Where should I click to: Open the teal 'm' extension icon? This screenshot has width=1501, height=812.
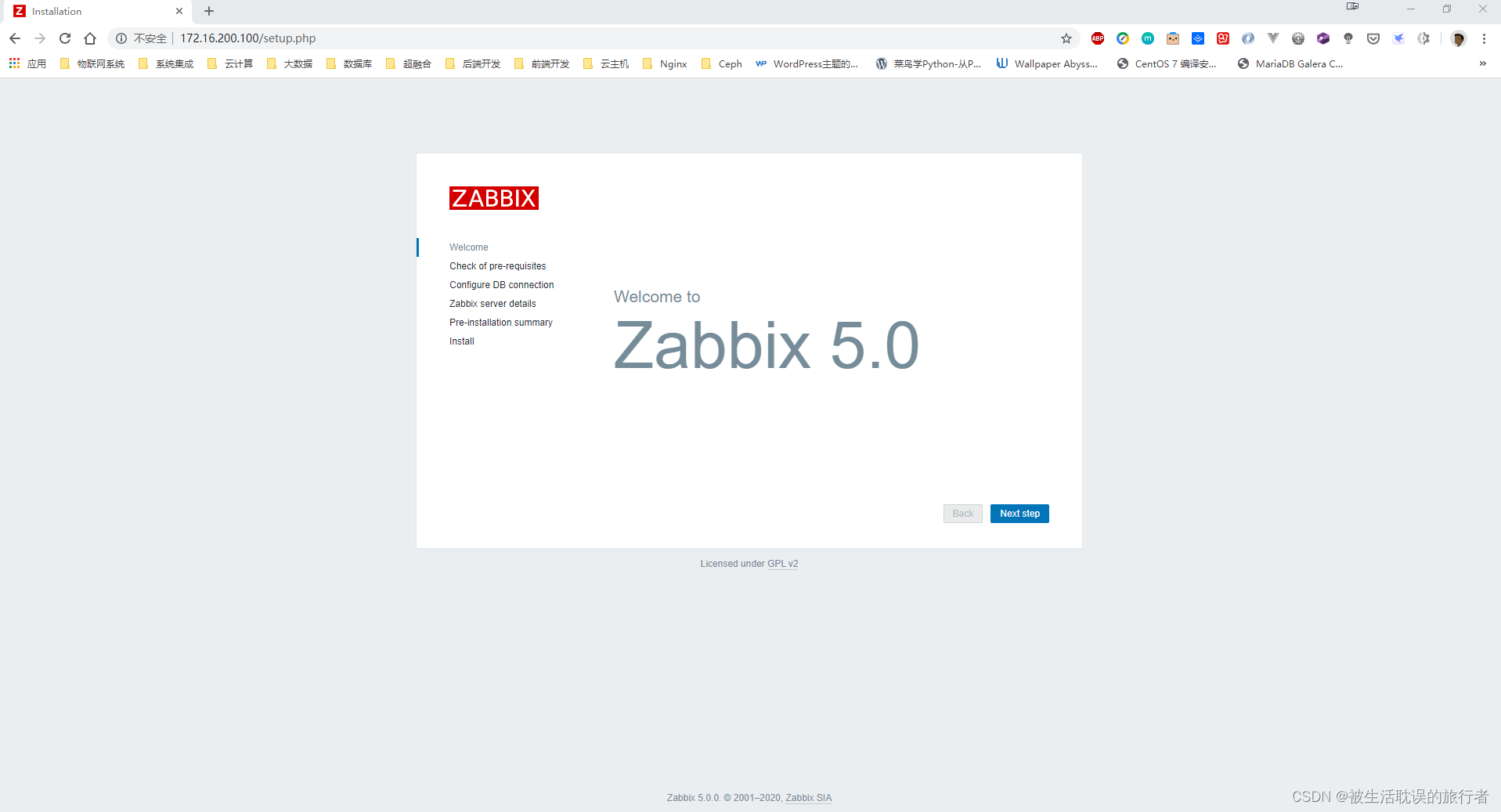(x=1148, y=38)
